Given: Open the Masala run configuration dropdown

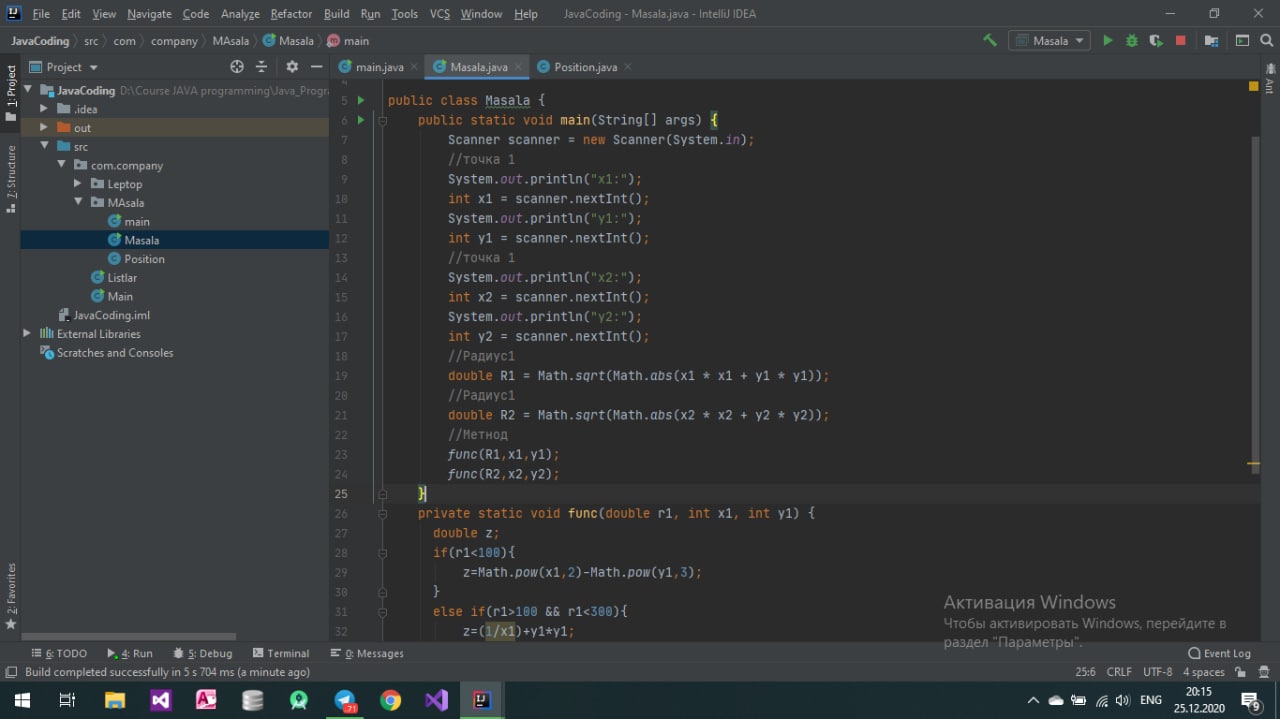Looking at the screenshot, I should tap(1050, 41).
